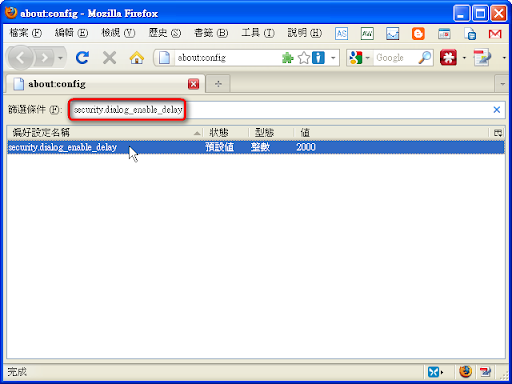Viewport: 512px width, 384px height.
Task: Click the about:config address bar text
Action: pyautogui.click(x=202, y=58)
